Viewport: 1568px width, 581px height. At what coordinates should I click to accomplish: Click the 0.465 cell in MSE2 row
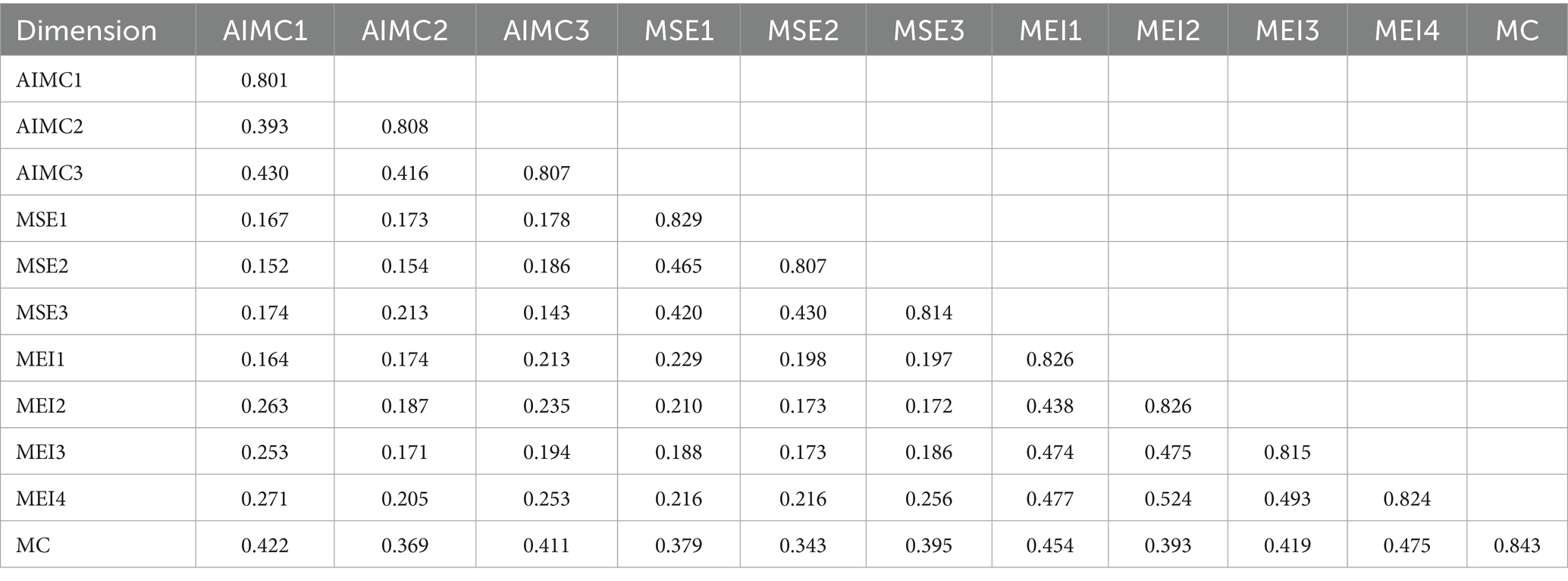[x=679, y=266]
